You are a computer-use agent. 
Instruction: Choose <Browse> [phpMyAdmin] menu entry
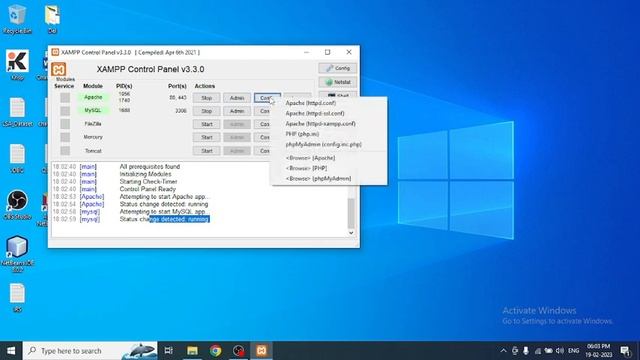[x=329, y=179]
